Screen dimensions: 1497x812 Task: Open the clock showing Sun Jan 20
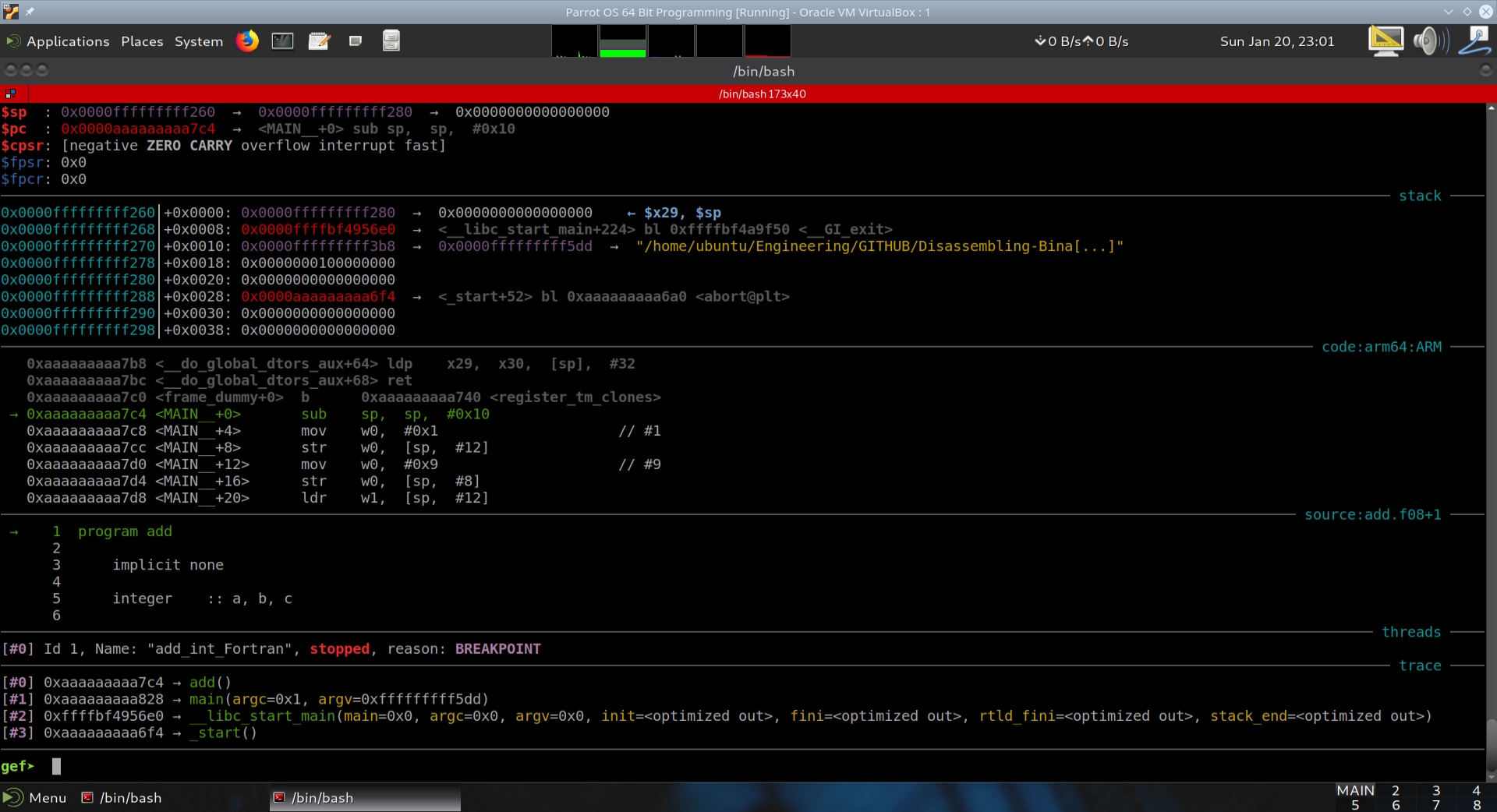[1277, 41]
